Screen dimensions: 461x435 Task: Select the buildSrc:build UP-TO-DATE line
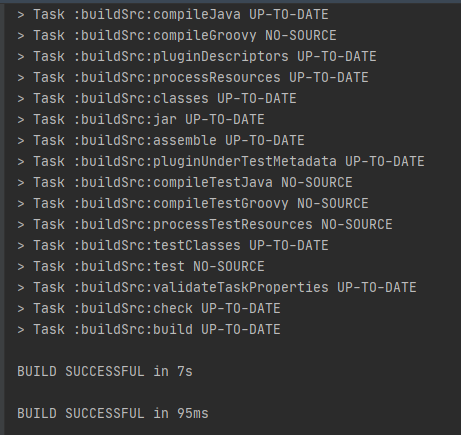[x=149, y=330]
